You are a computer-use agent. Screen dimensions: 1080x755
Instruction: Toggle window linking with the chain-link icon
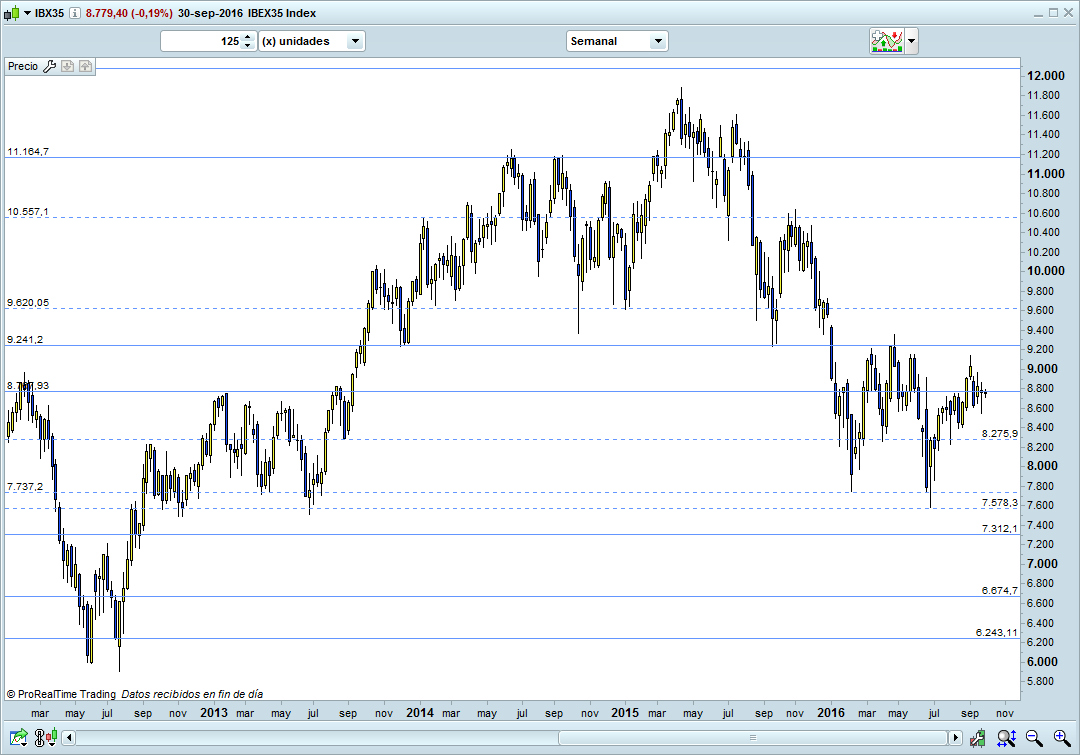[38, 737]
